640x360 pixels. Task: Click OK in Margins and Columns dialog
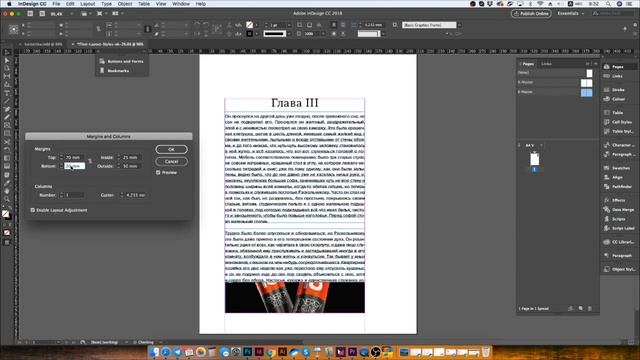click(171, 149)
